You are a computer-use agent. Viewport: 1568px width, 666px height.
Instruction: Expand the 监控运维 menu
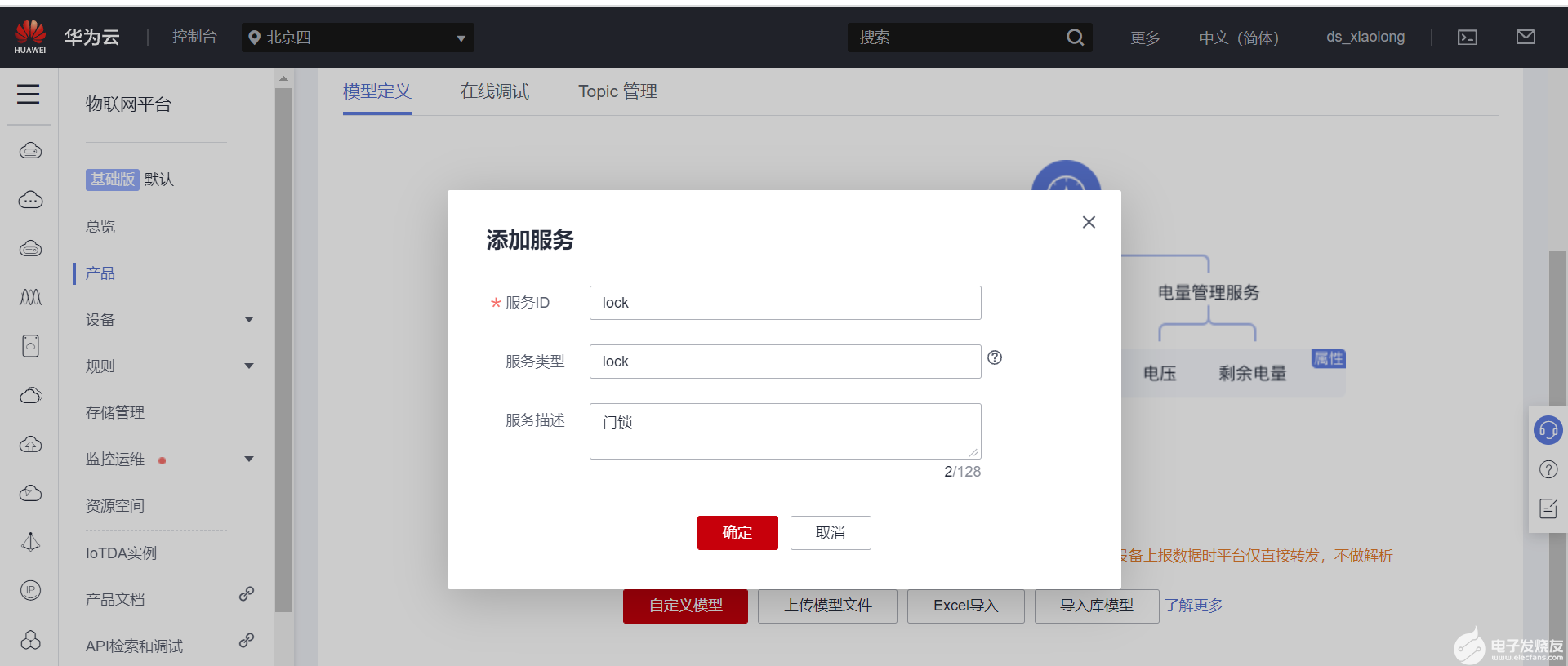point(249,460)
